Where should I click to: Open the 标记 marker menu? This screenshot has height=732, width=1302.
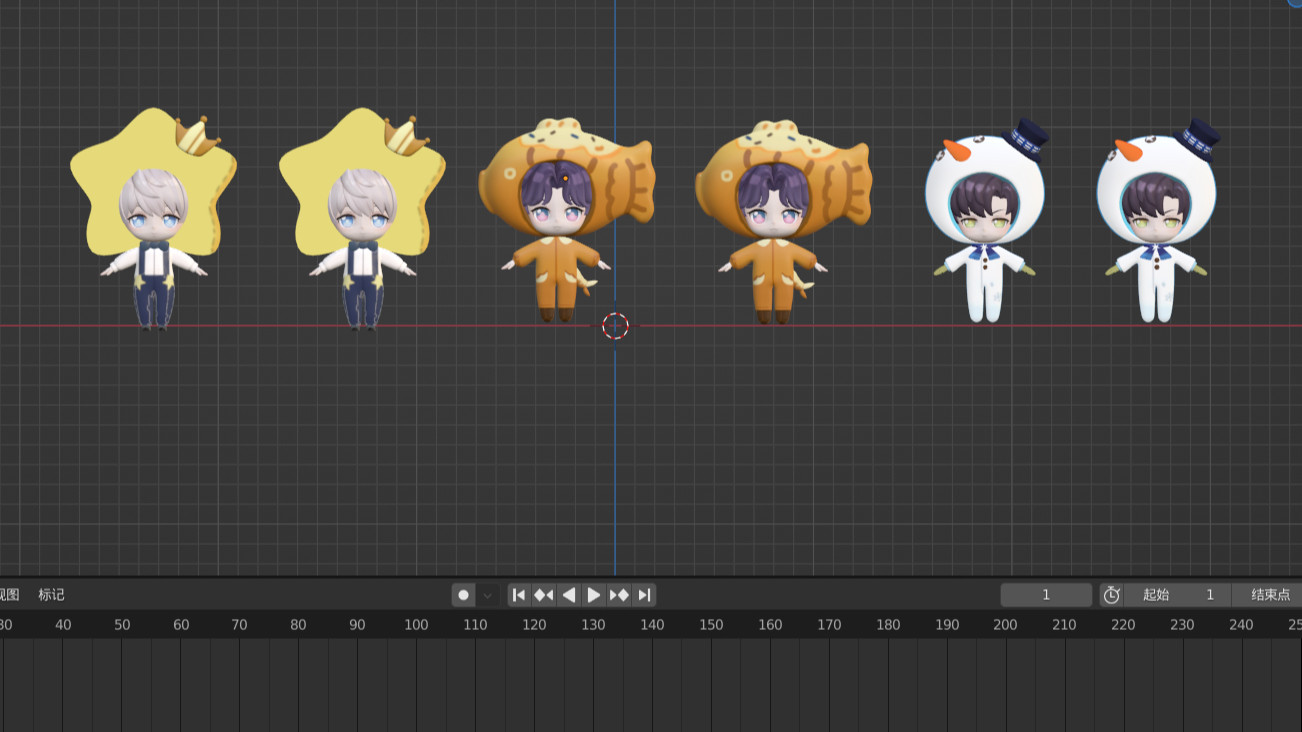[x=52, y=595]
